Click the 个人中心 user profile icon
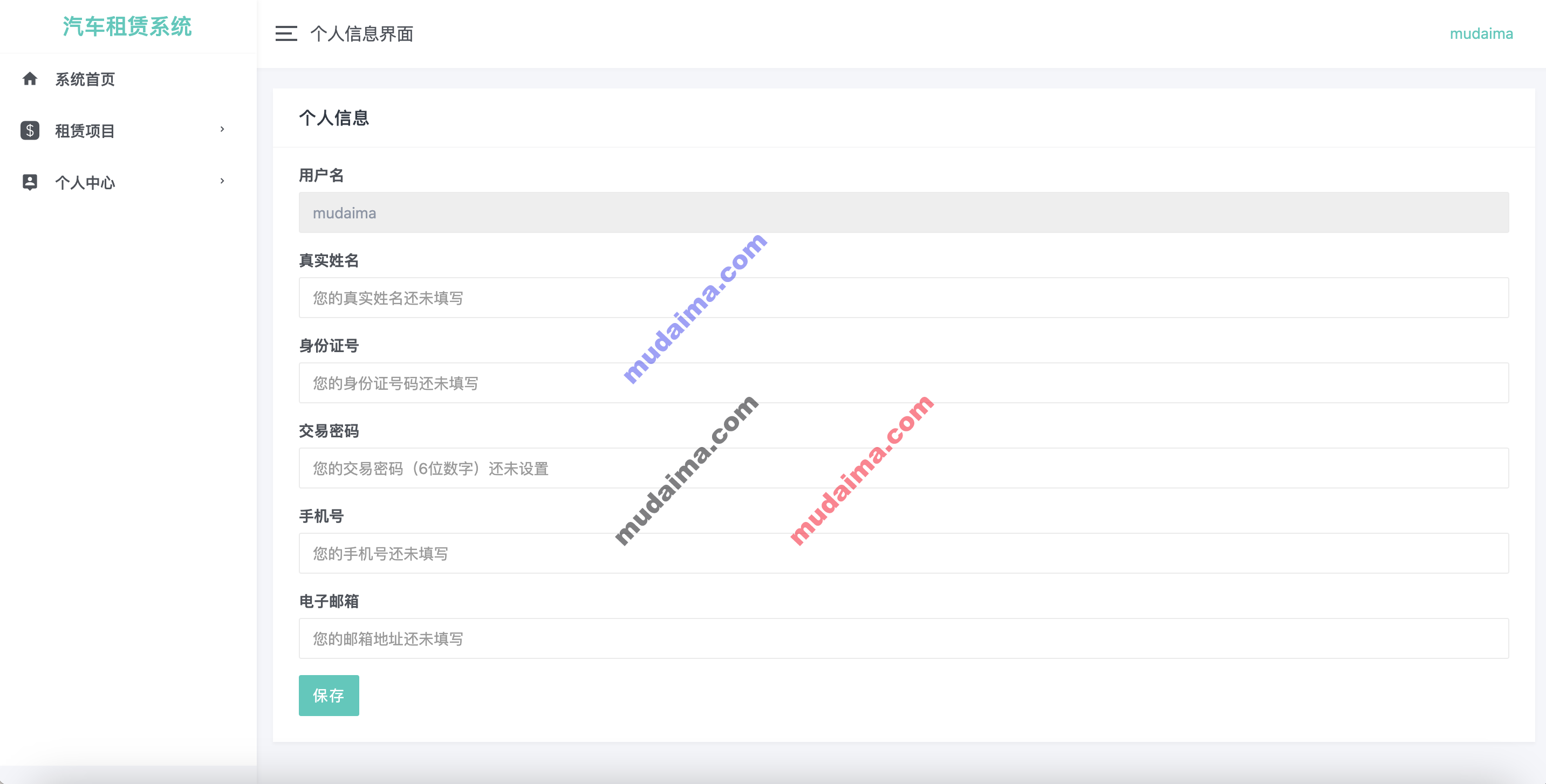The image size is (1546, 784). tap(29, 182)
